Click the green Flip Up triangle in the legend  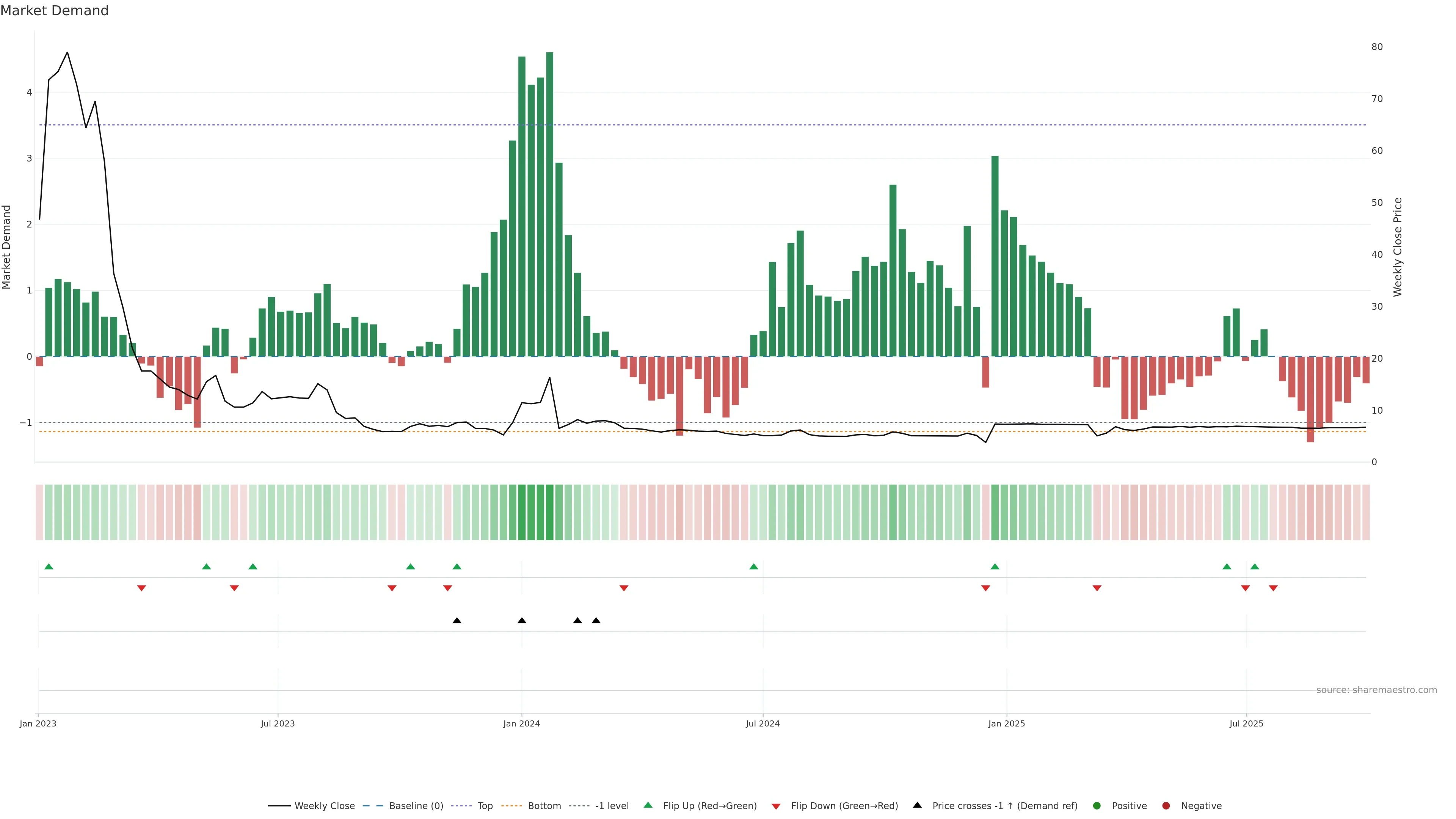click(648, 805)
